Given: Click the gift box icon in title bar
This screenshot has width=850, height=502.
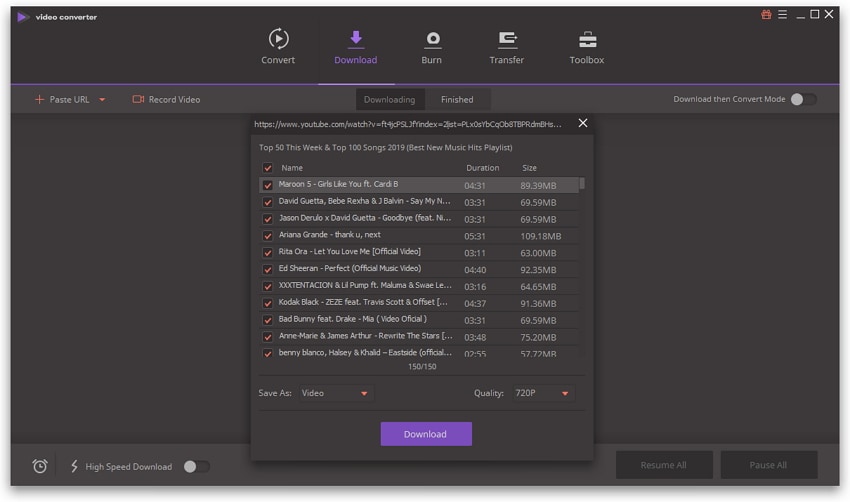Looking at the screenshot, I should click(765, 15).
